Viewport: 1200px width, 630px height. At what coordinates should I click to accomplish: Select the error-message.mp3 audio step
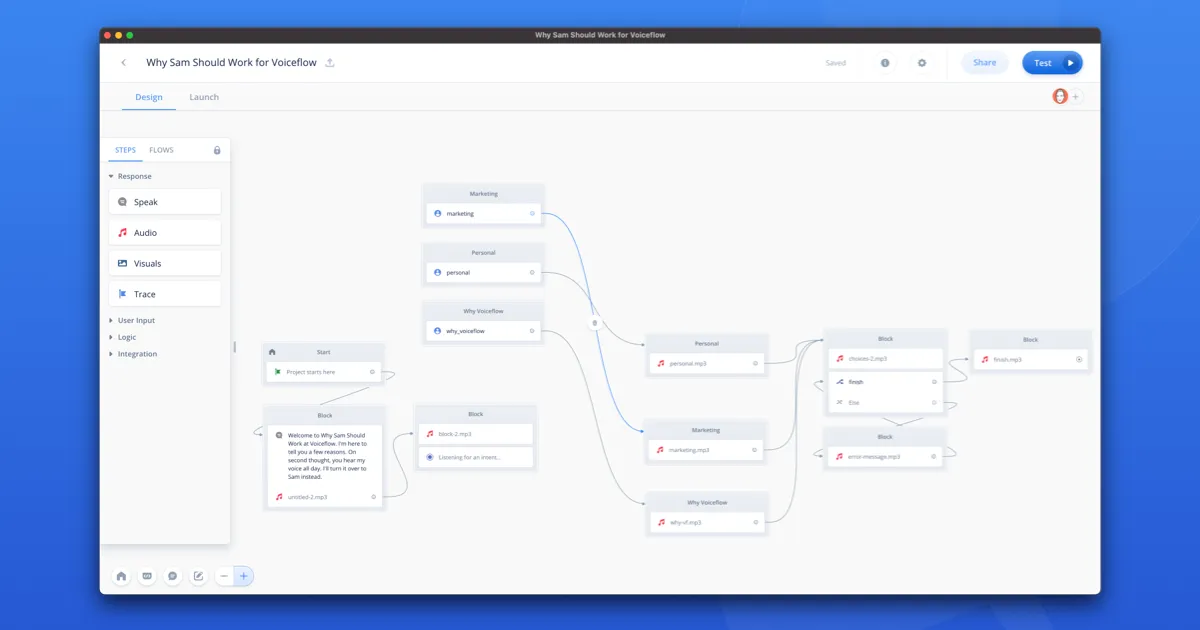click(x=886, y=456)
